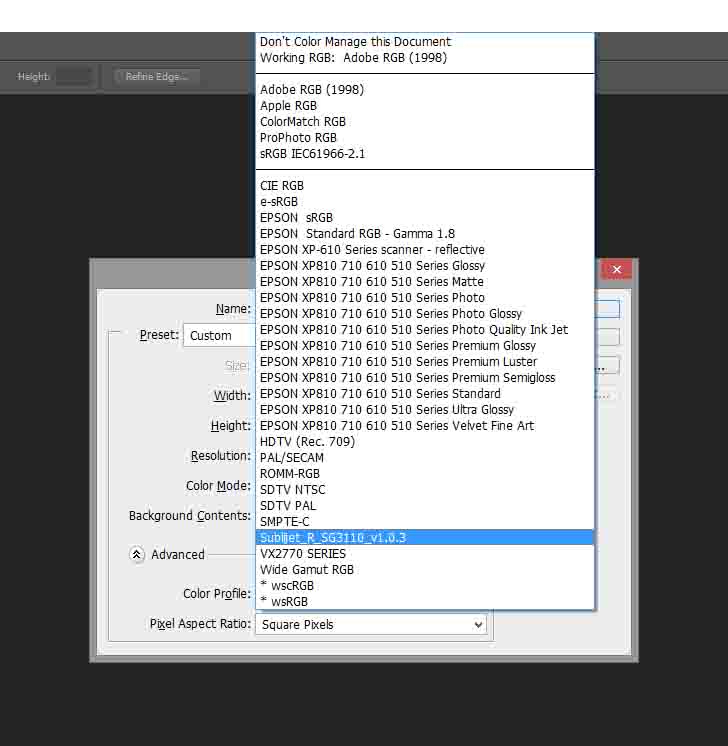
Task: Choose CIE RGB profile
Action: [x=425, y=186]
